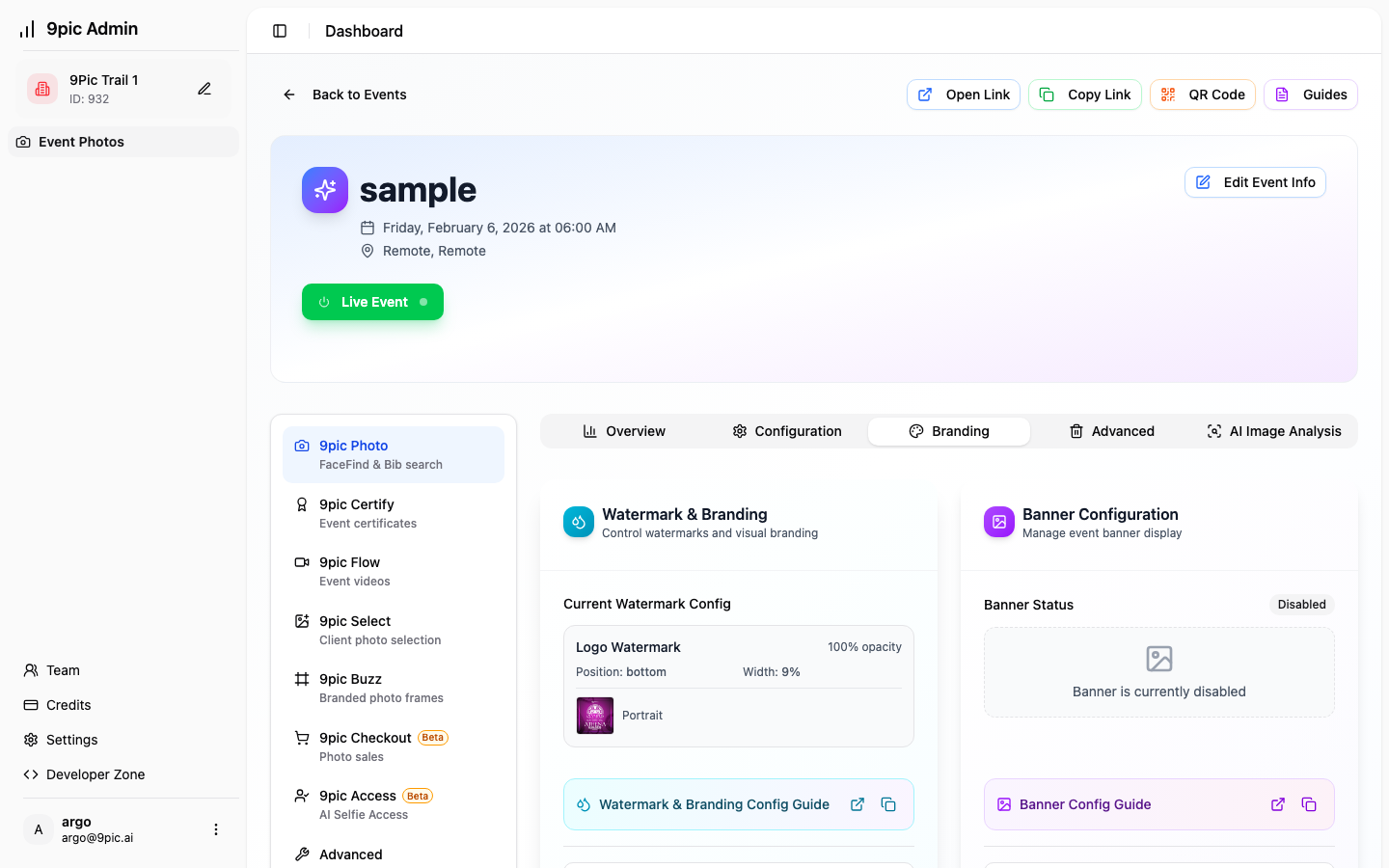1389x868 pixels.
Task: Open the Guides dropdown button
Action: pyautogui.click(x=1310, y=95)
